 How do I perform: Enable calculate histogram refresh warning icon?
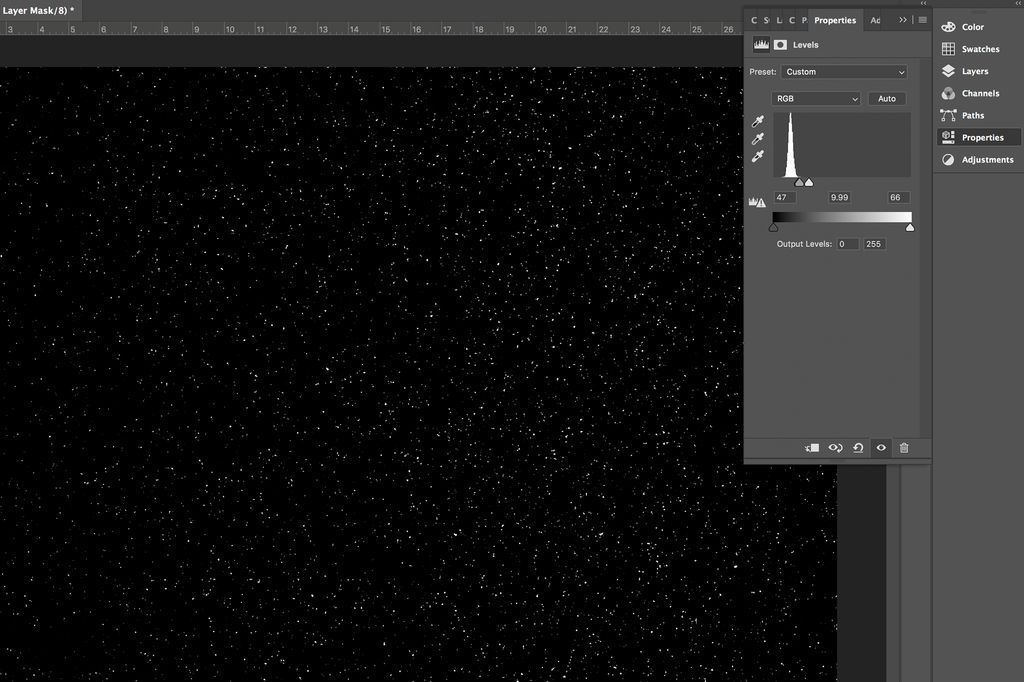point(758,200)
